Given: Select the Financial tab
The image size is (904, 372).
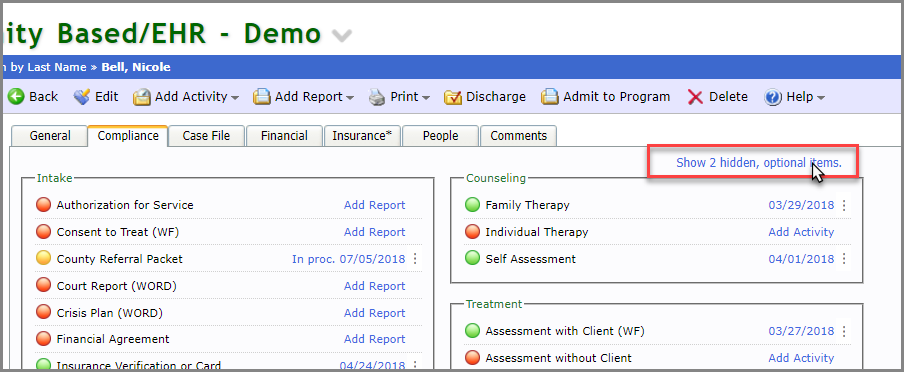Looking at the screenshot, I should (x=284, y=136).
